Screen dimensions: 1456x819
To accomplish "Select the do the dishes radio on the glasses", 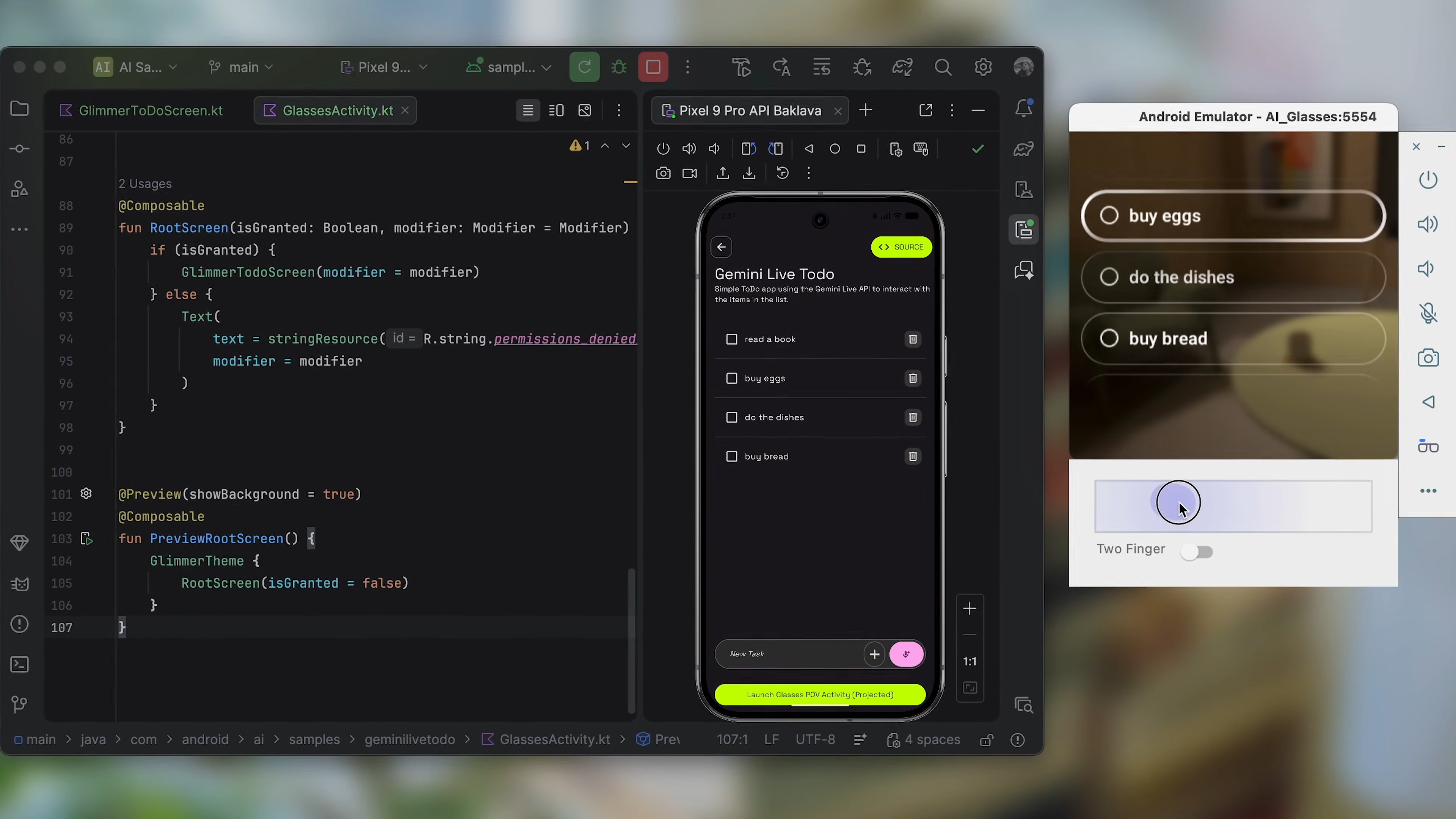I will (x=1109, y=277).
